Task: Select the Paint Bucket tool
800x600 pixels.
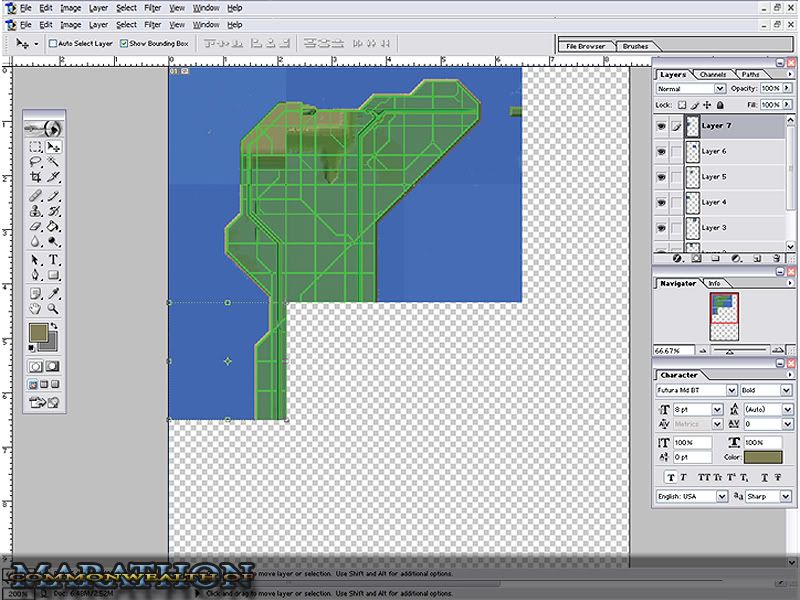Action: pyautogui.click(x=53, y=226)
